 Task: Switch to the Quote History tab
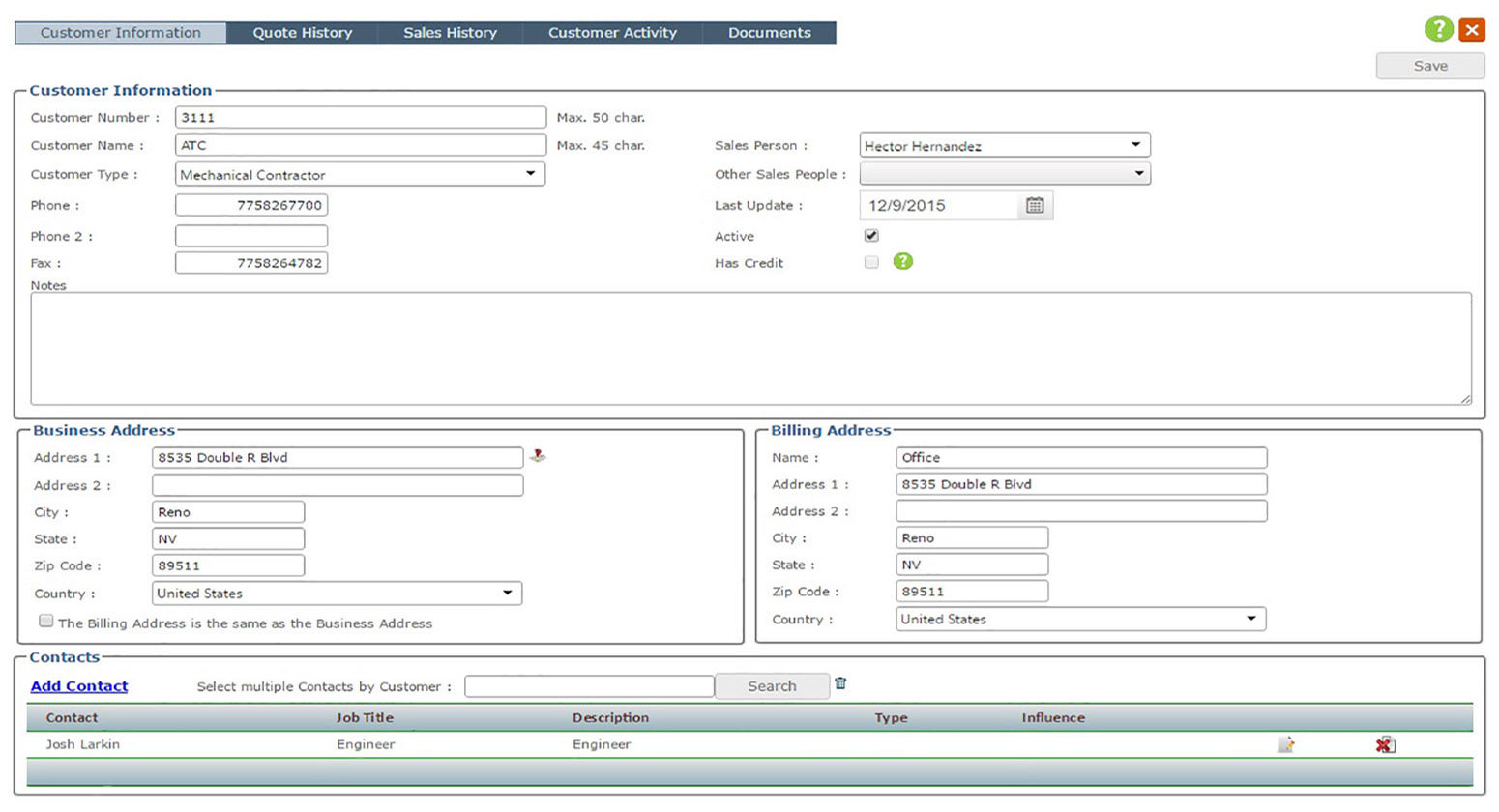pyautogui.click(x=302, y=33)
